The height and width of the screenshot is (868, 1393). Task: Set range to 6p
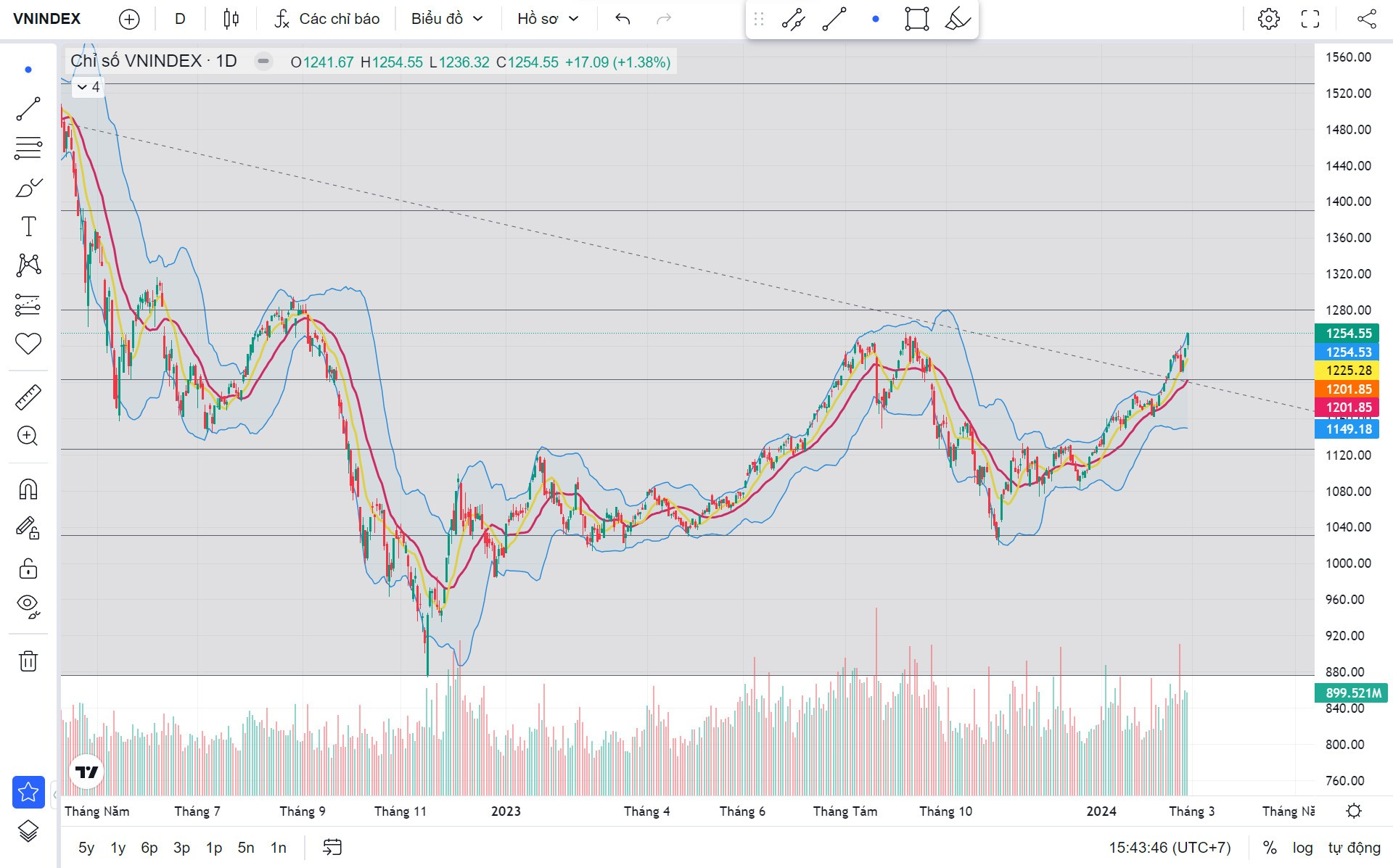click(x=149, y=848)
